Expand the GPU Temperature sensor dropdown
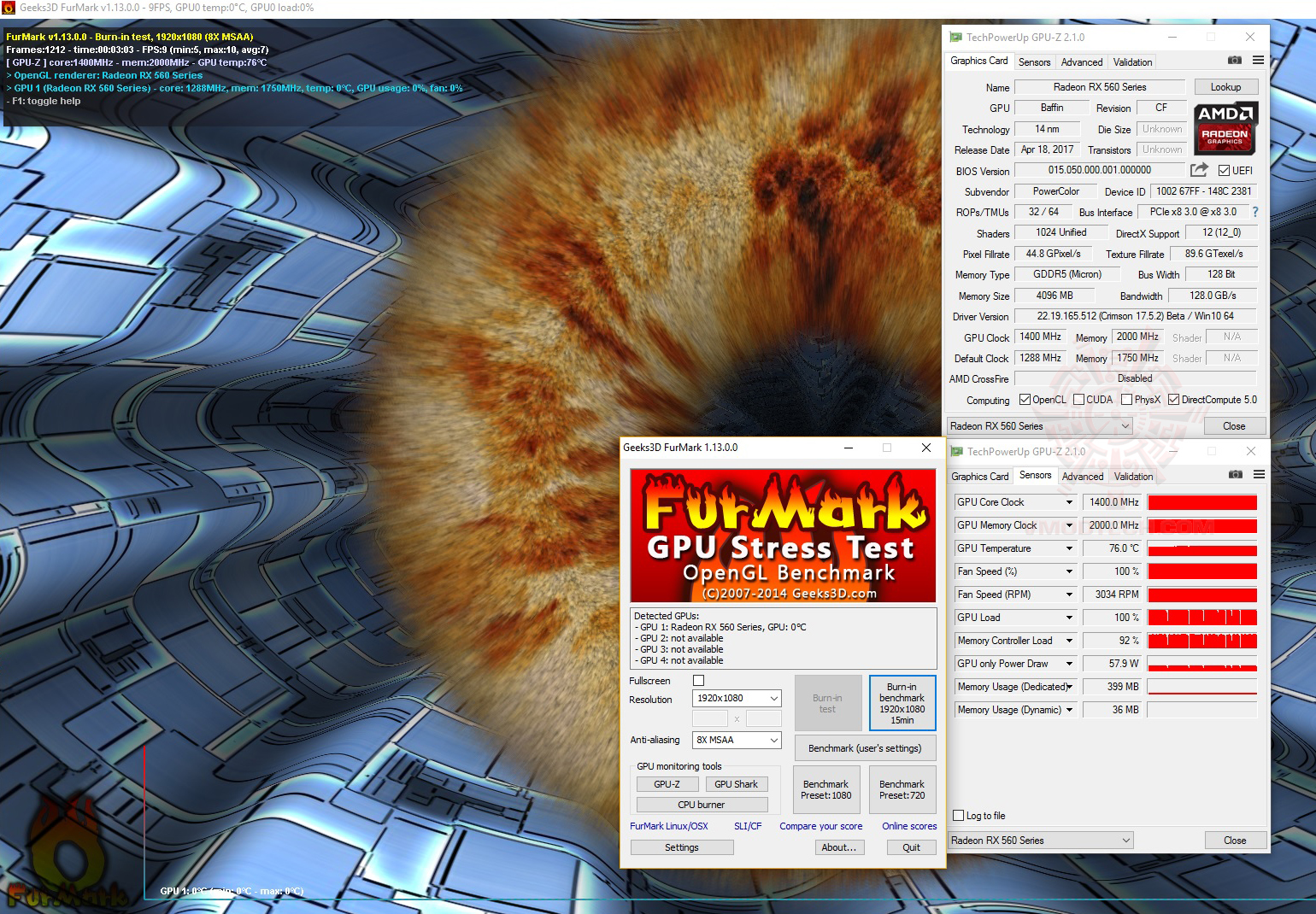The image size is (1316, 914). (x=1069, y=548)
